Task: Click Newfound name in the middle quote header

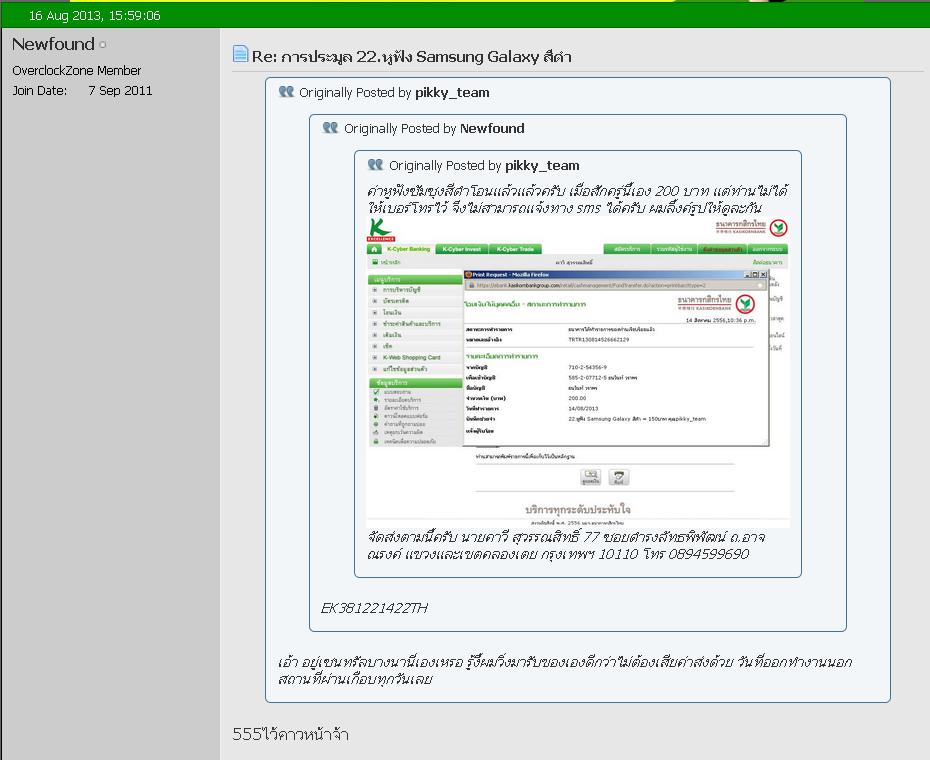Action: [492, 128]
